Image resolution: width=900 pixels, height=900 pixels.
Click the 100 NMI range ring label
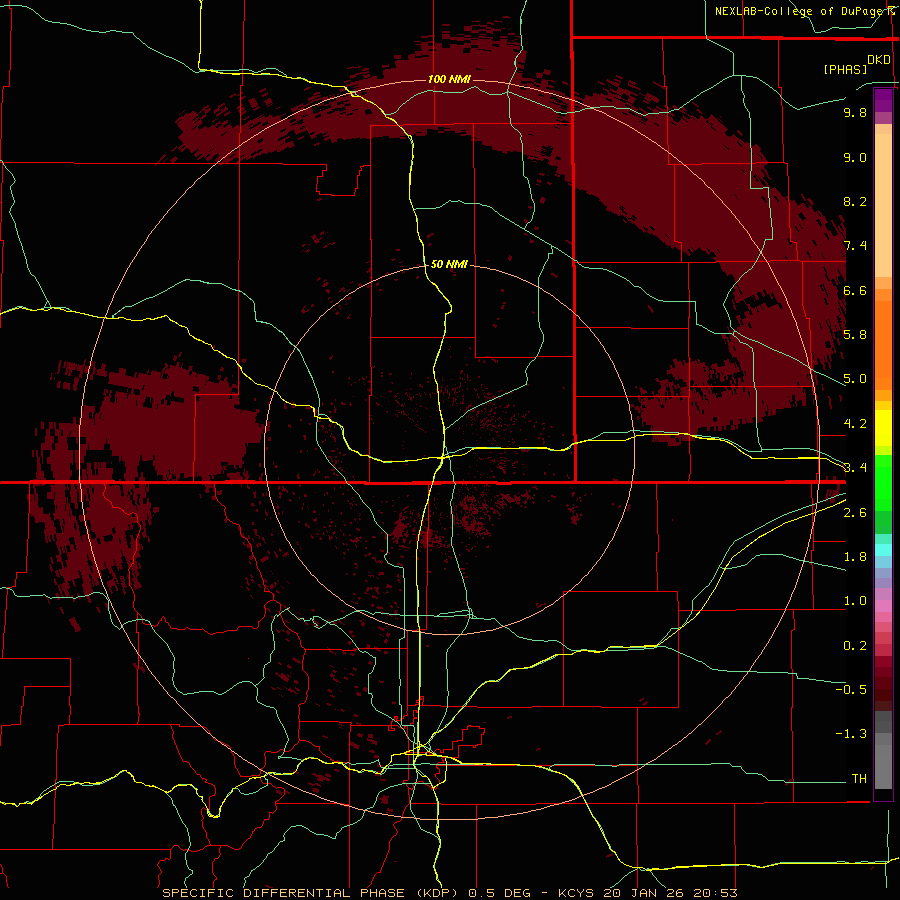coord(449,79)
